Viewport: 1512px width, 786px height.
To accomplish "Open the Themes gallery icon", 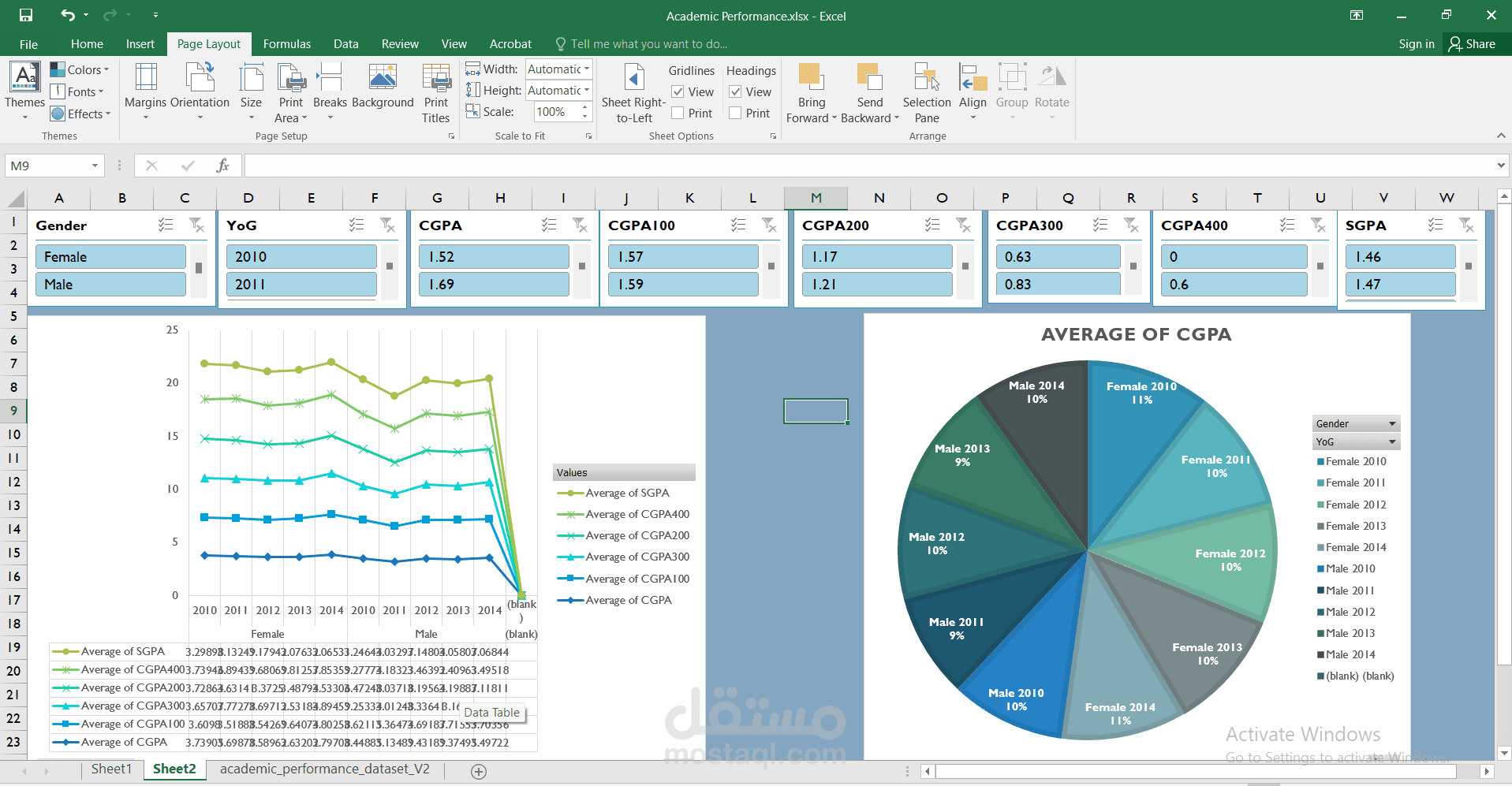I will pyautogui.click(x=24, y=77).
